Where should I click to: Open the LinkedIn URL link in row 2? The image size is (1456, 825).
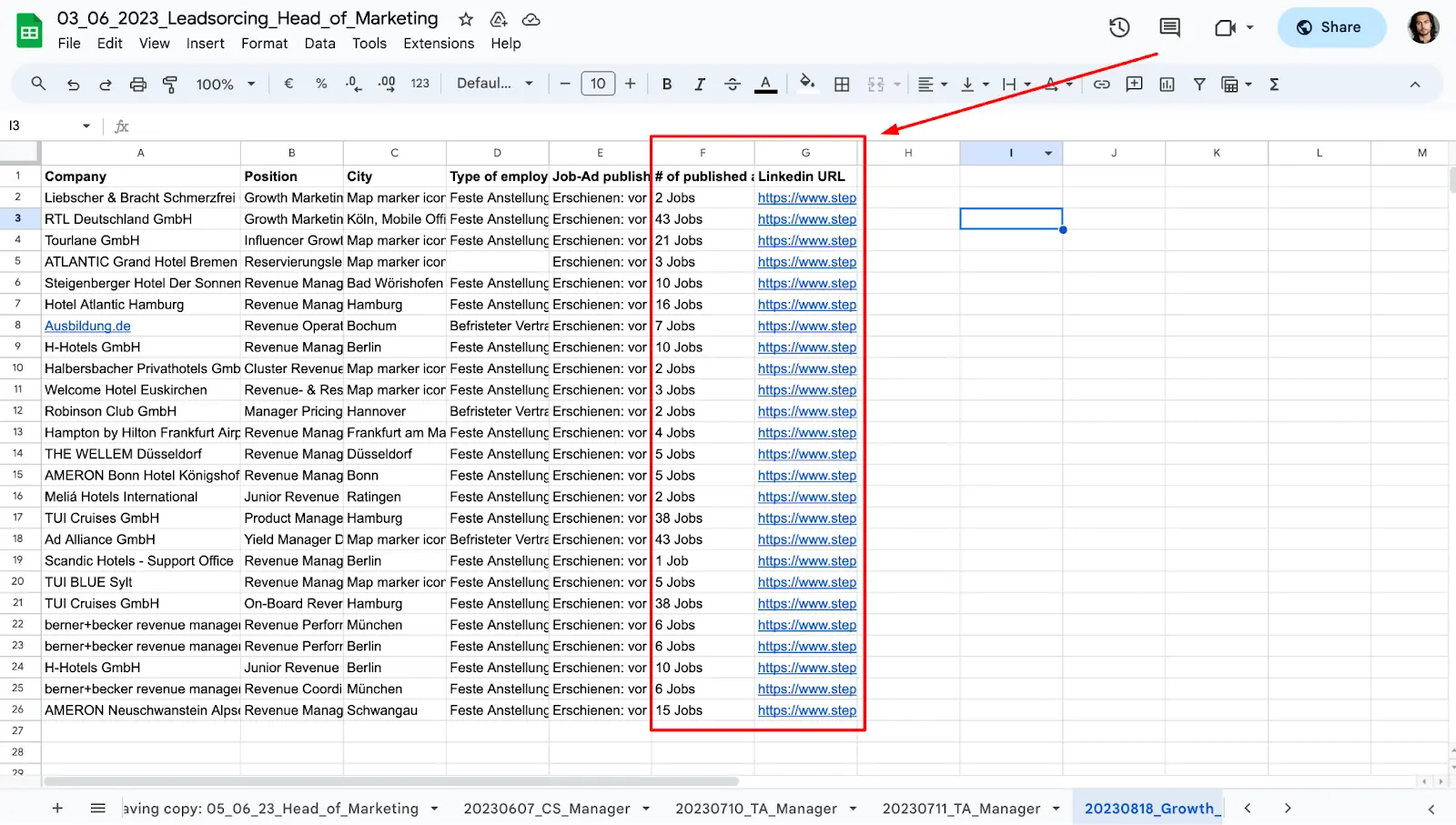tap(806, 197)
